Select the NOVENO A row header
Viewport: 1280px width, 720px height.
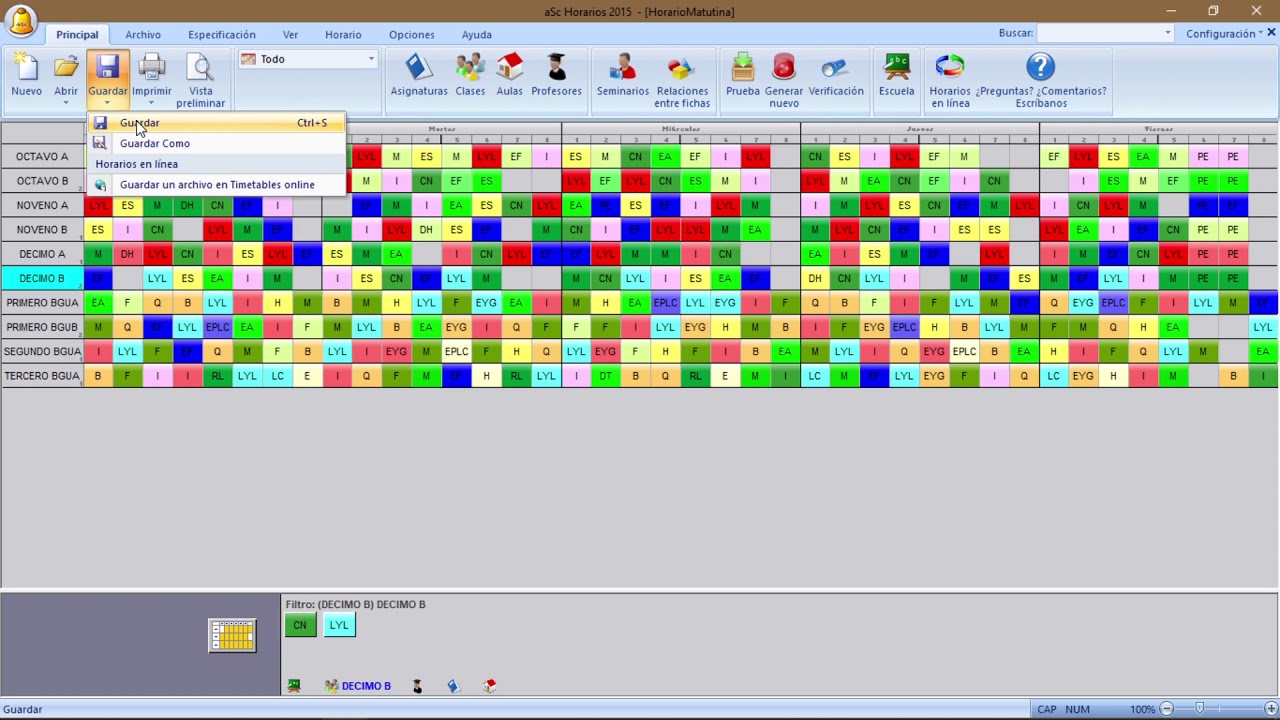coord(42,206)
